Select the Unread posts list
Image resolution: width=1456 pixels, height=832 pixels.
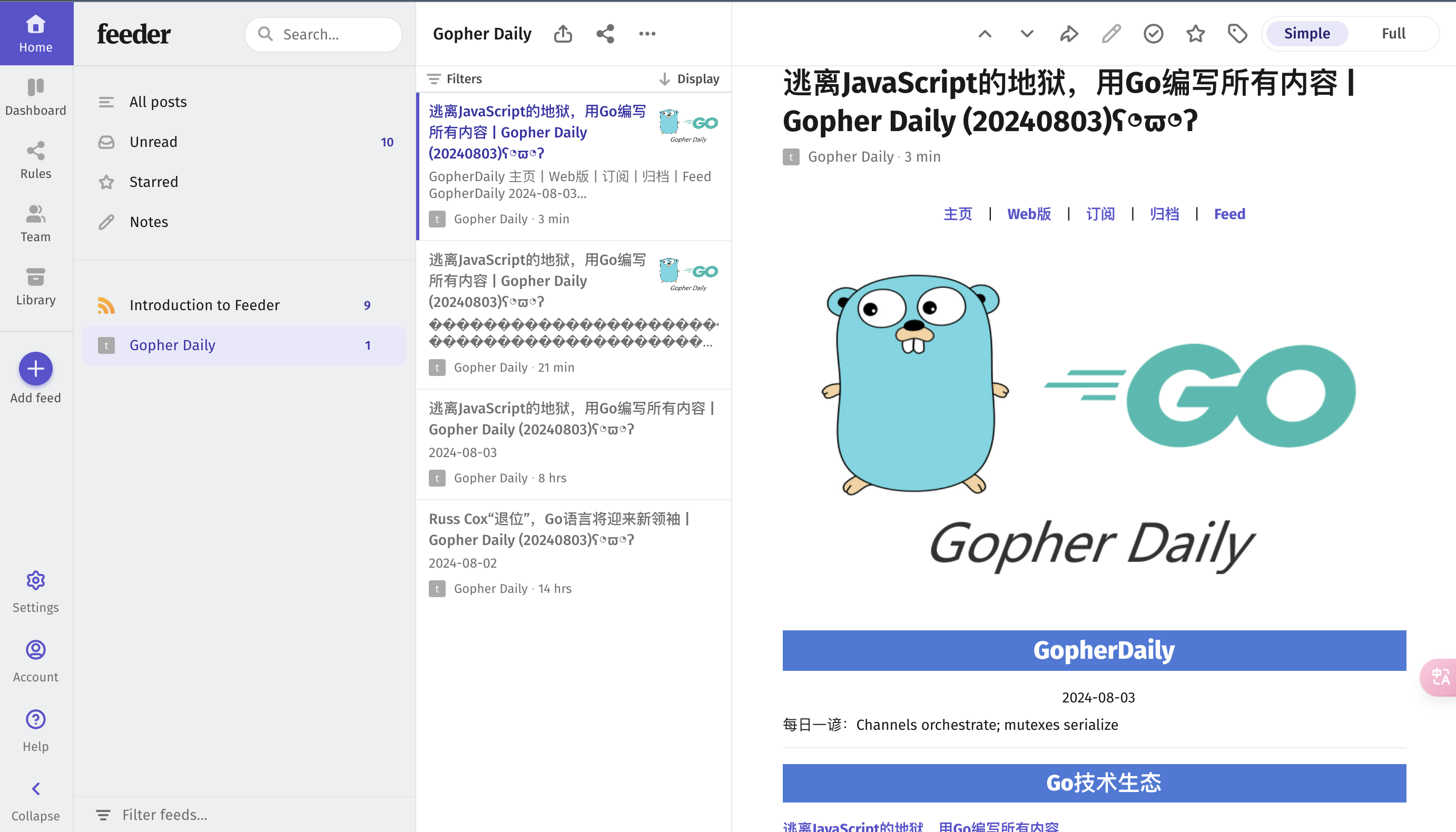point(244,142)
